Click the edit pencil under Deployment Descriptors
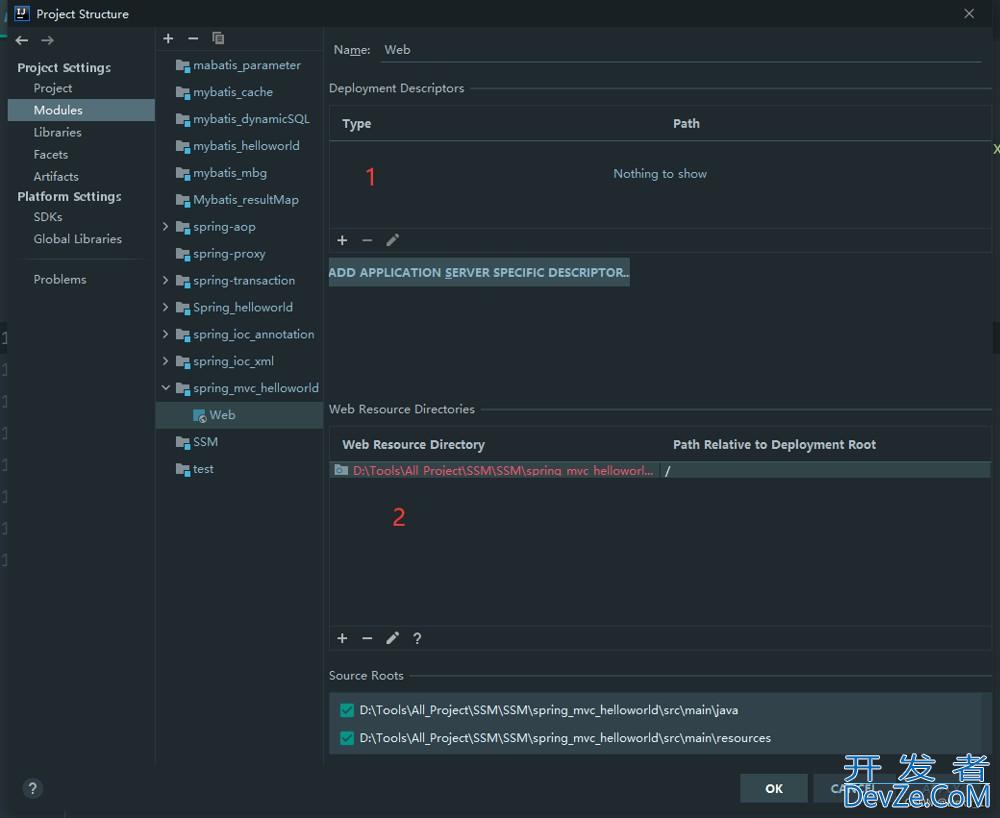Screen dimensions: 1000x818 pos(392,240)
